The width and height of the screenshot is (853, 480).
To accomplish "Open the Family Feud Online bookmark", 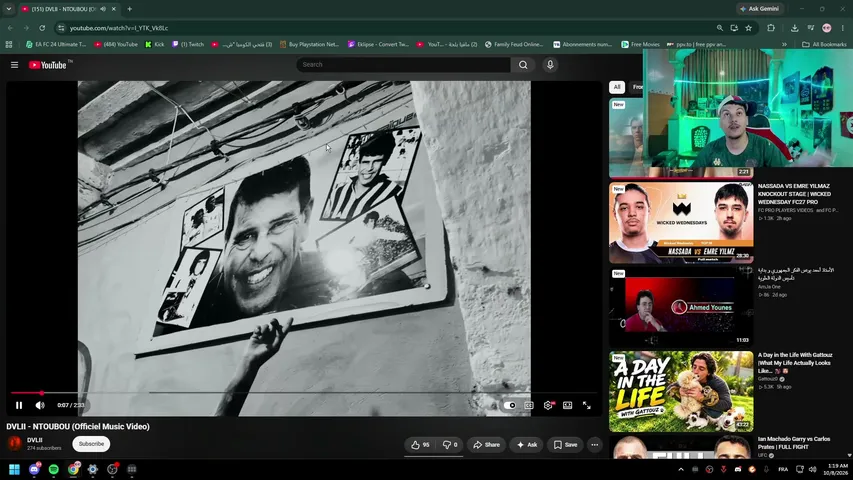I will click(x=514, y=45).
